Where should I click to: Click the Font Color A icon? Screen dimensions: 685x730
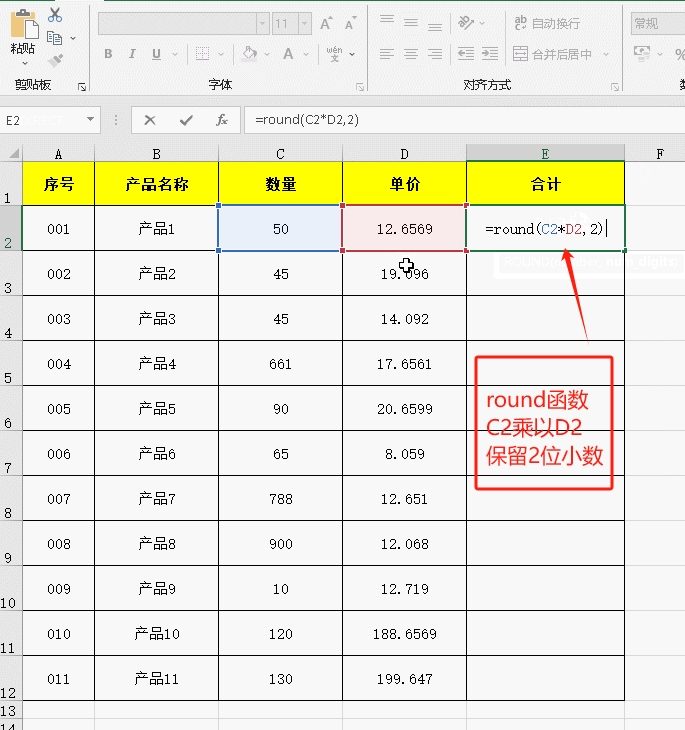pyautogui.click(x=288, y=54)
